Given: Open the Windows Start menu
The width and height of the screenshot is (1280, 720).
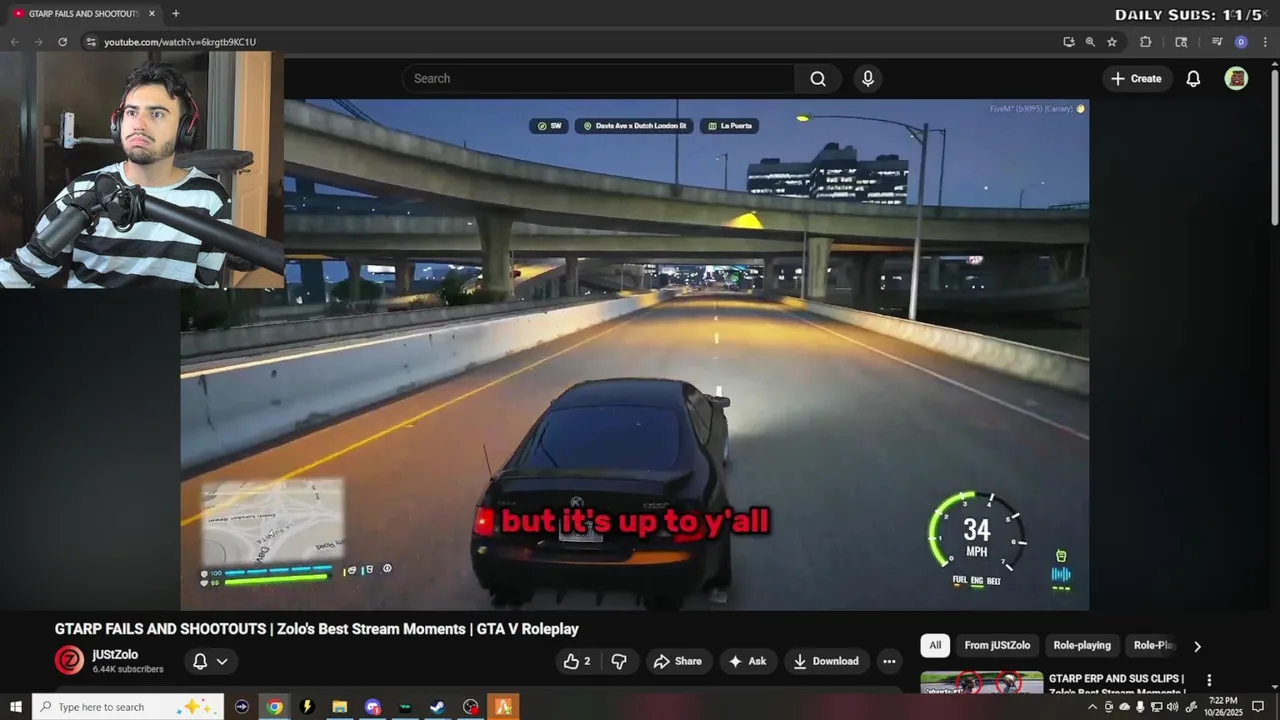Looking at the screenshot, I should click(15, 707).
